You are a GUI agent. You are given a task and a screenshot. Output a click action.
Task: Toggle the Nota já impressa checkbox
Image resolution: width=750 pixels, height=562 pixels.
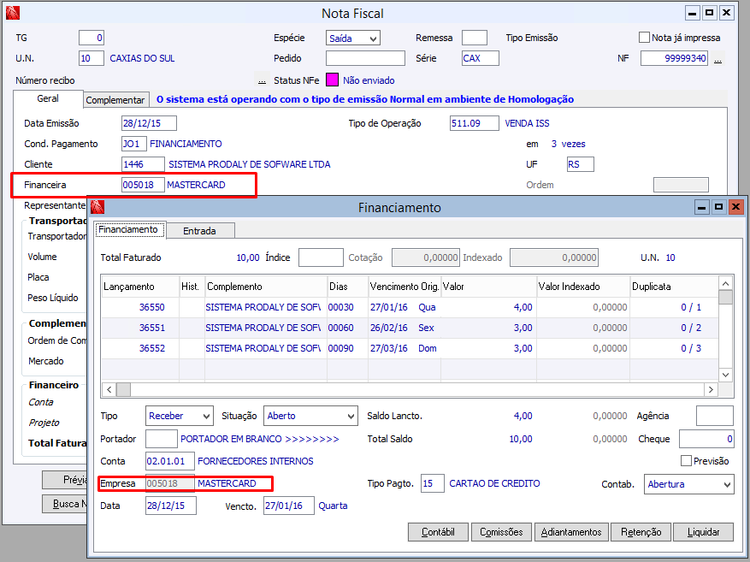645,38
